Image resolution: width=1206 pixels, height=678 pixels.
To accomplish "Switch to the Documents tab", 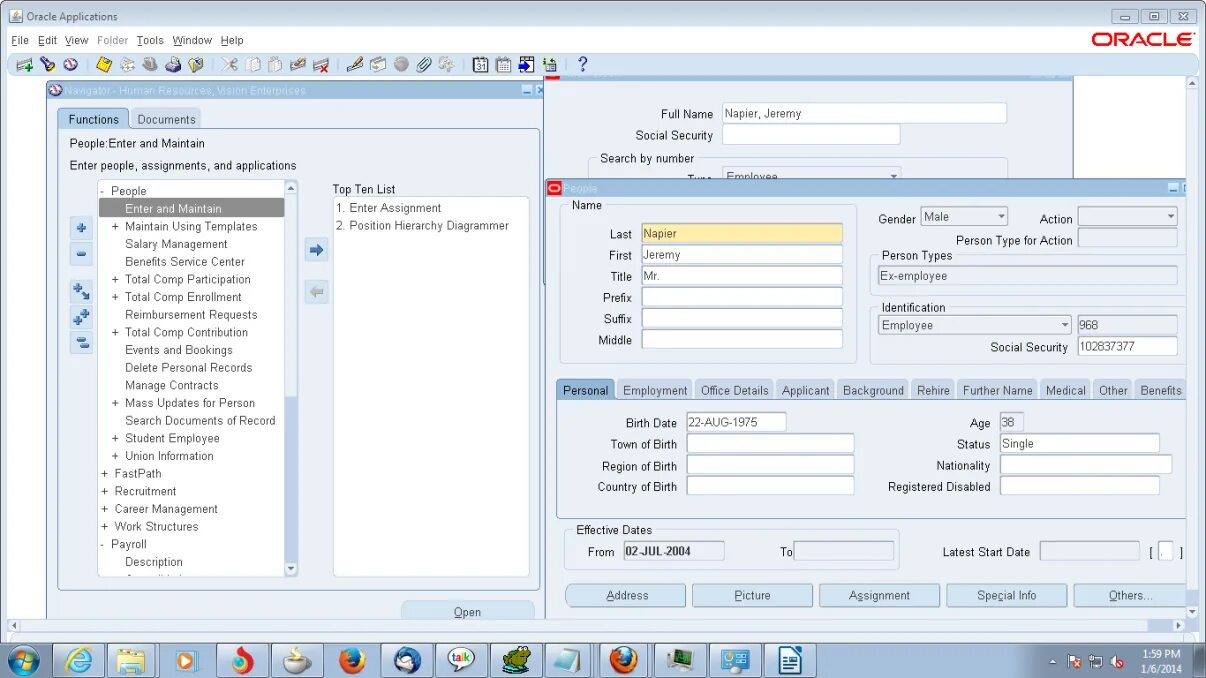I will (x=166, y=119).
